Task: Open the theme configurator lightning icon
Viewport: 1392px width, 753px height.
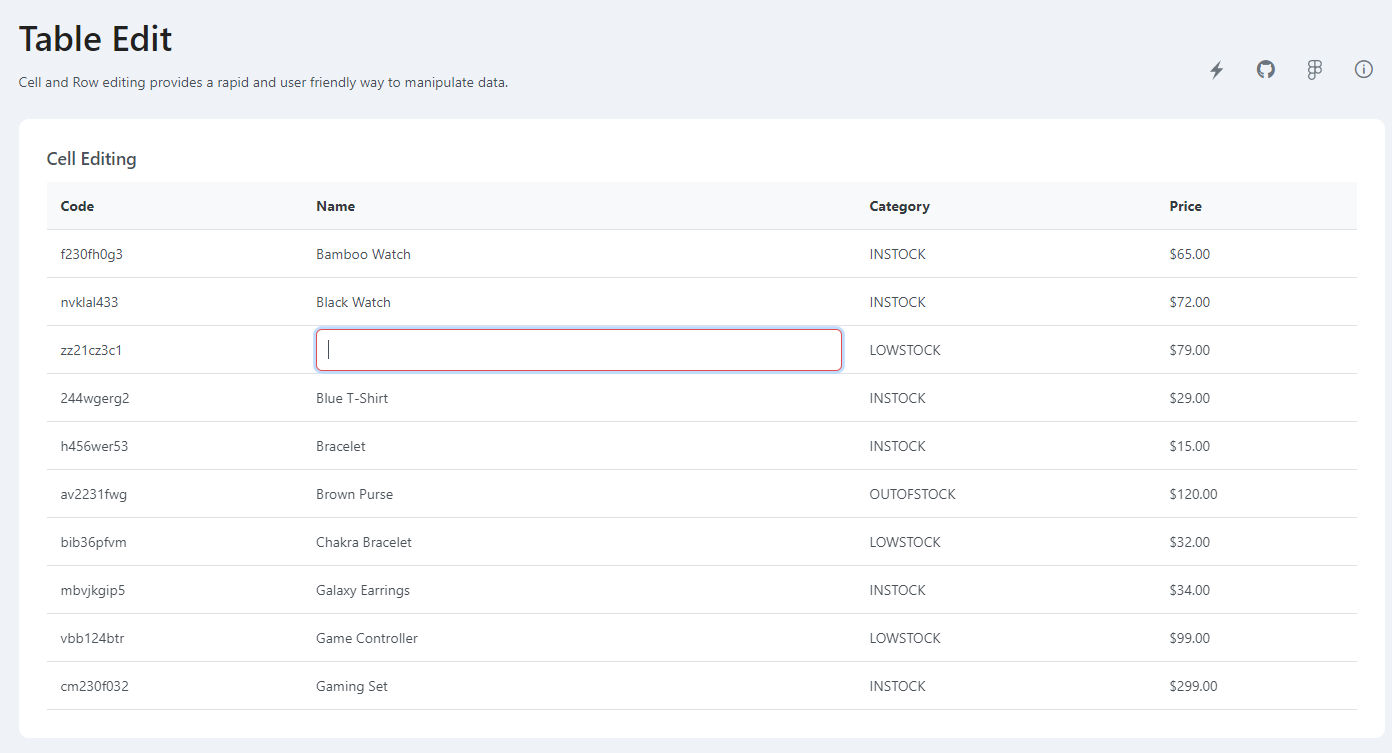Action: 1216,69
